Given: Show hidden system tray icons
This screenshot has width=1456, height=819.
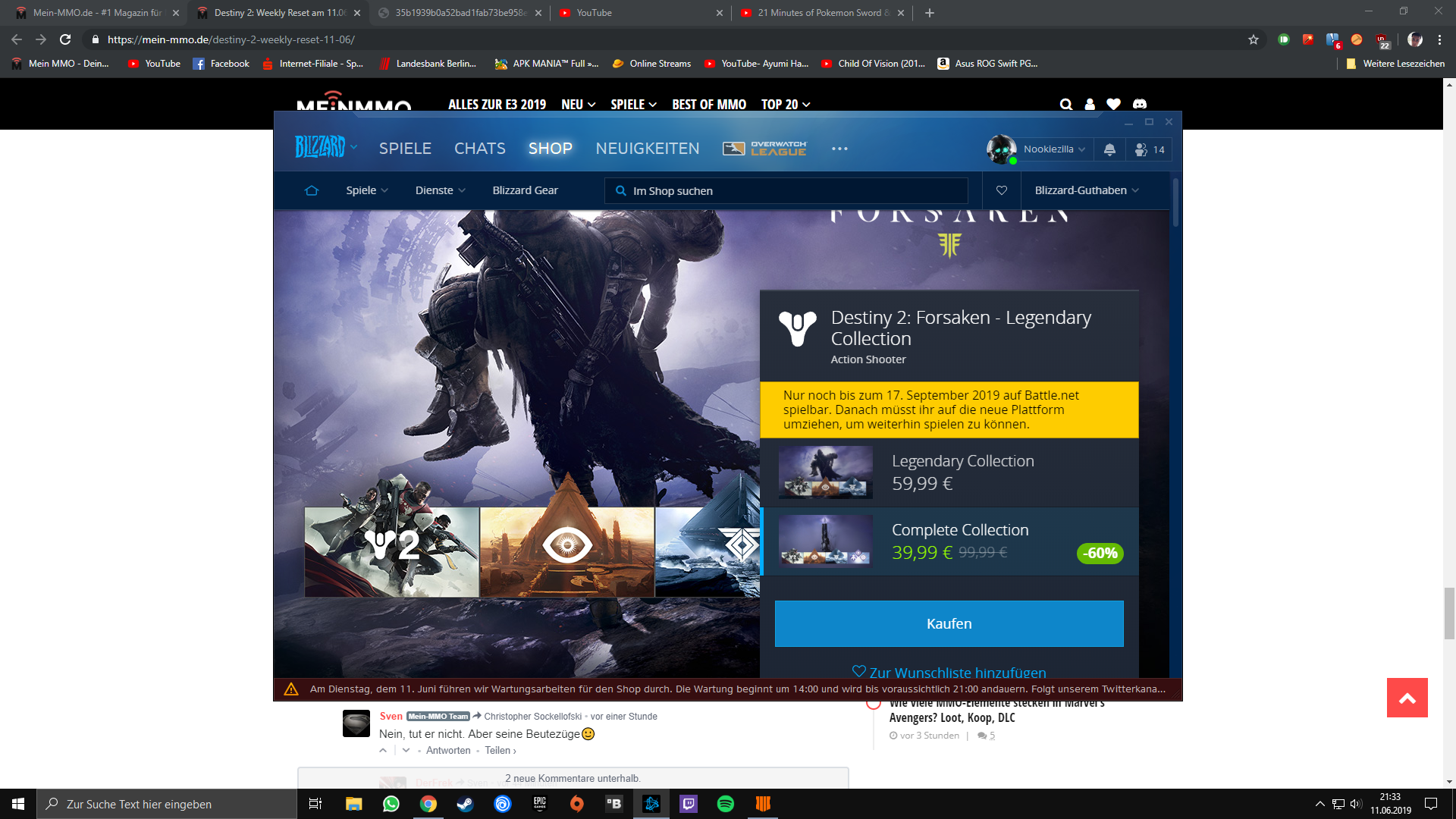Looking at the screenshot, I should [1319, 804].
